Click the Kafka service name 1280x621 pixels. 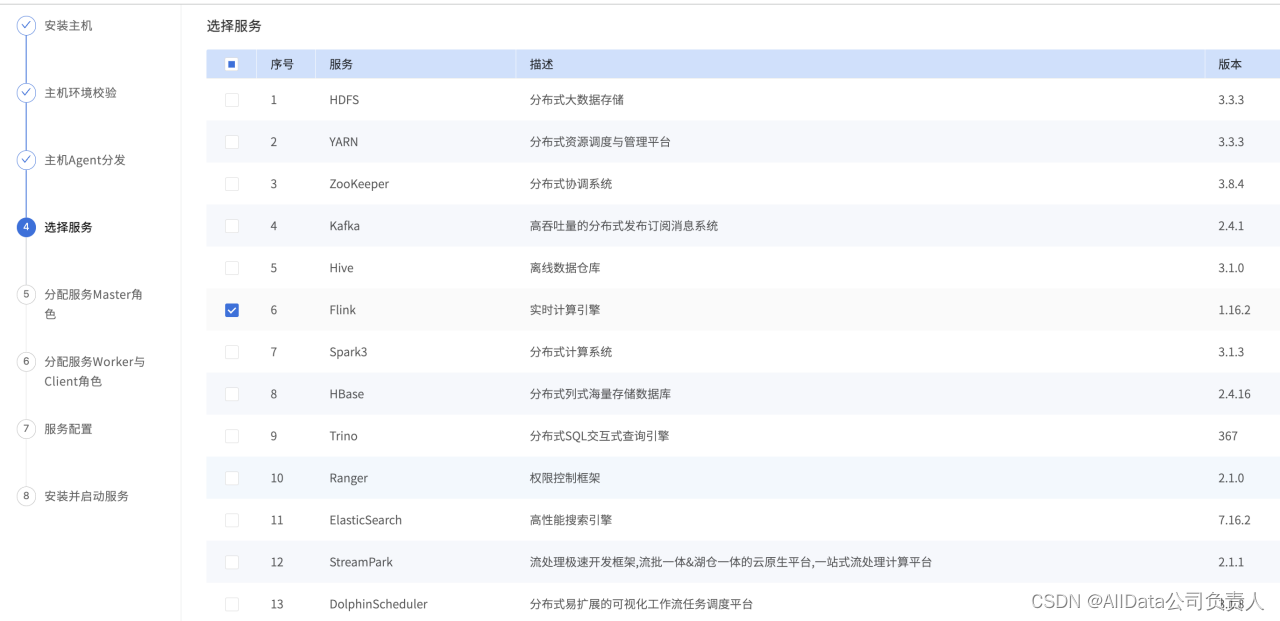[344, 226]
